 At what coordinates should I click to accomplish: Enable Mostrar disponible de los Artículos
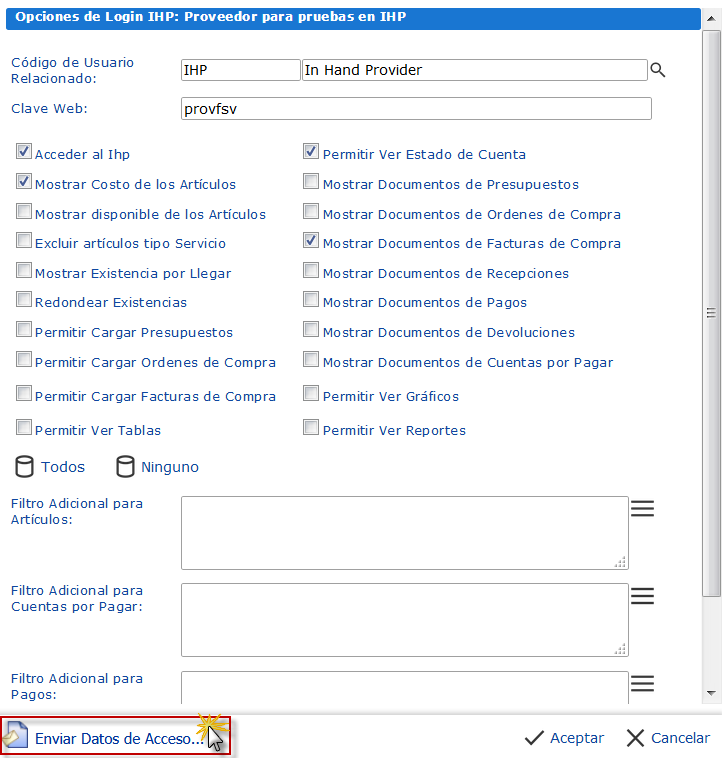click(x=24, y=211)
